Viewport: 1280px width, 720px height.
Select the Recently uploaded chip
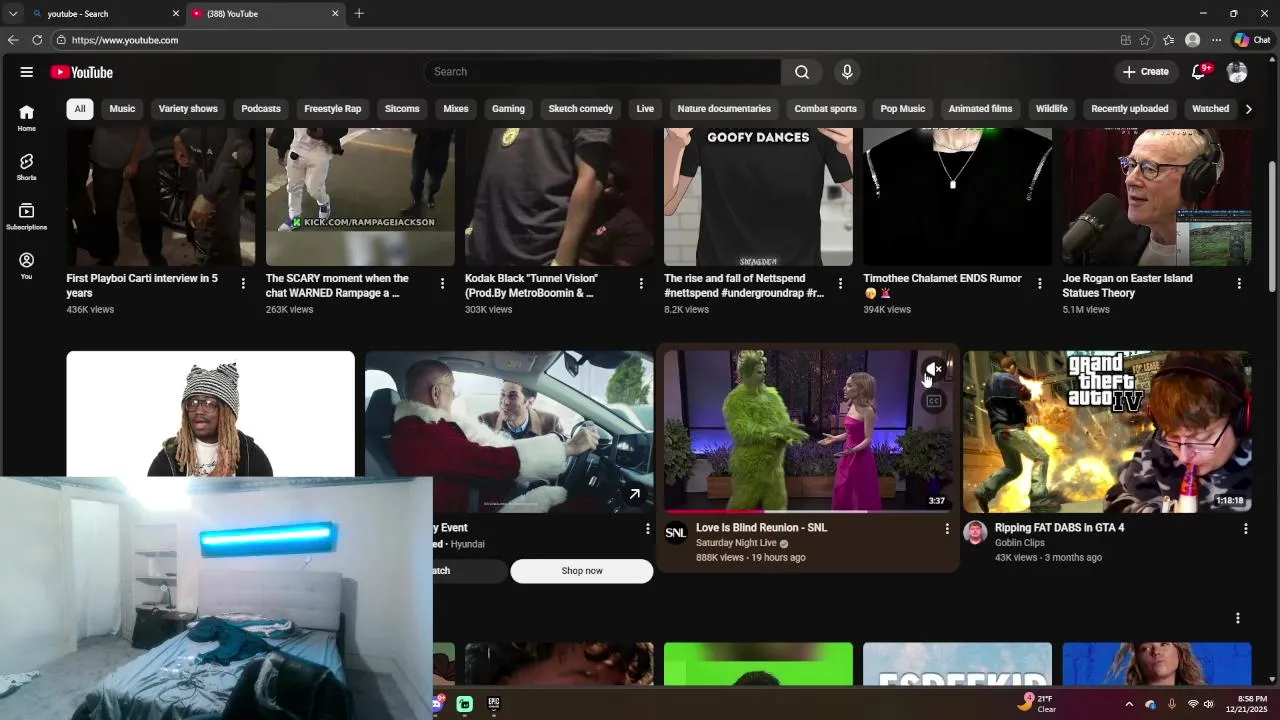pyautogui.click(x=1130, y=109)
